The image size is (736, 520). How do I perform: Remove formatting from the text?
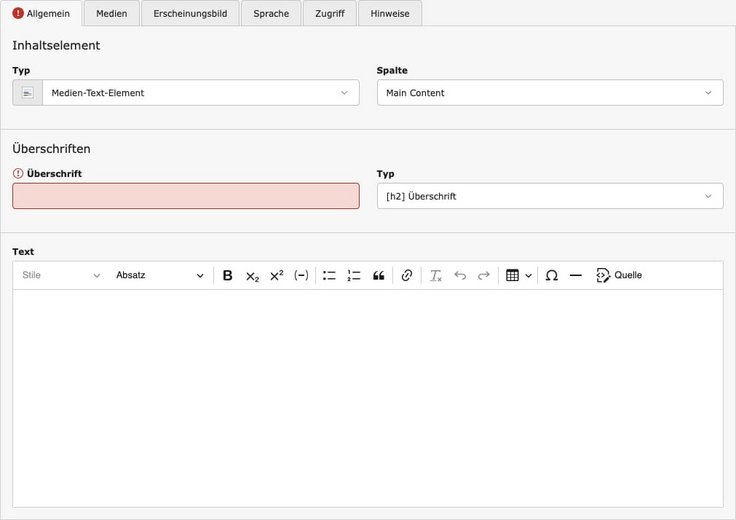(x=435, y=276)
